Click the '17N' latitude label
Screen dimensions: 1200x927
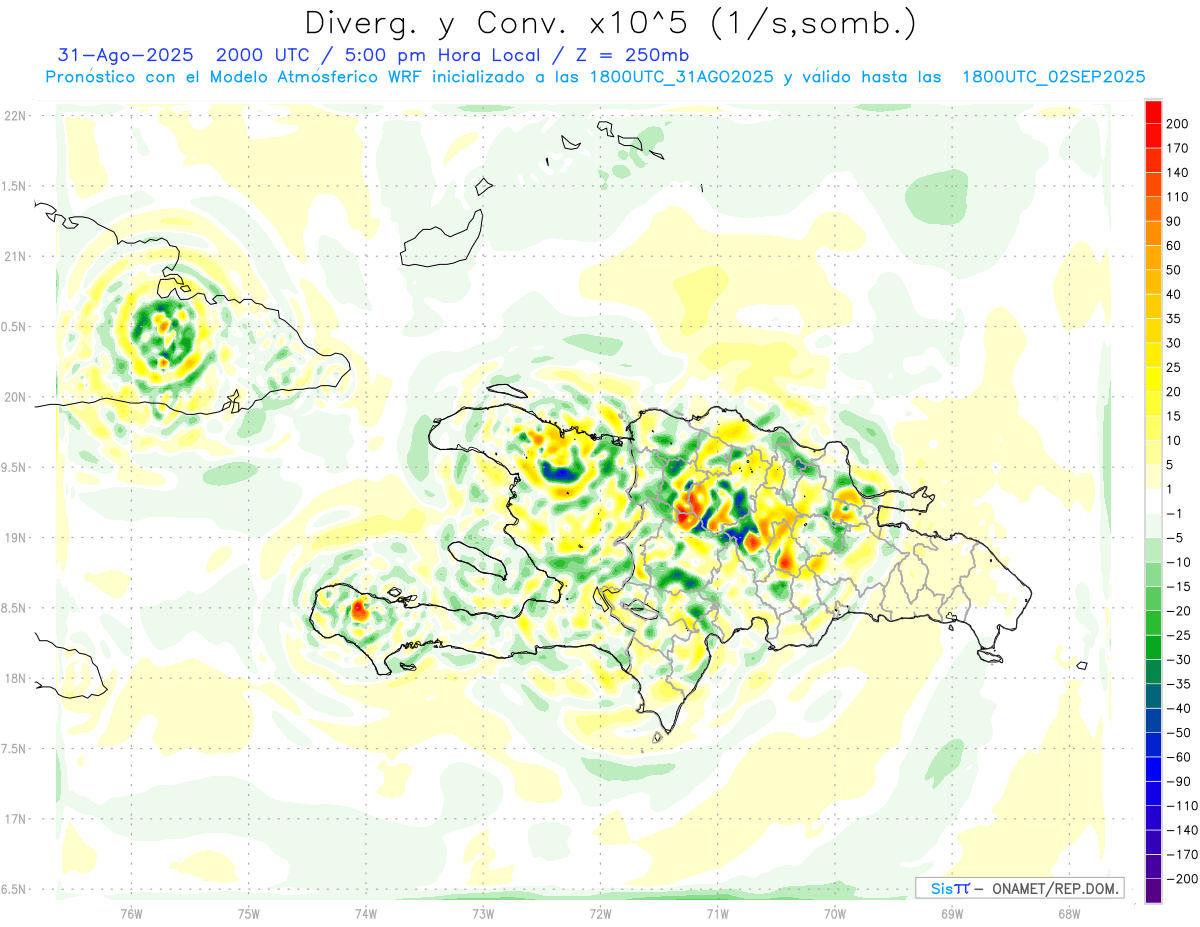pyautogui.click(x=14, y=819)
